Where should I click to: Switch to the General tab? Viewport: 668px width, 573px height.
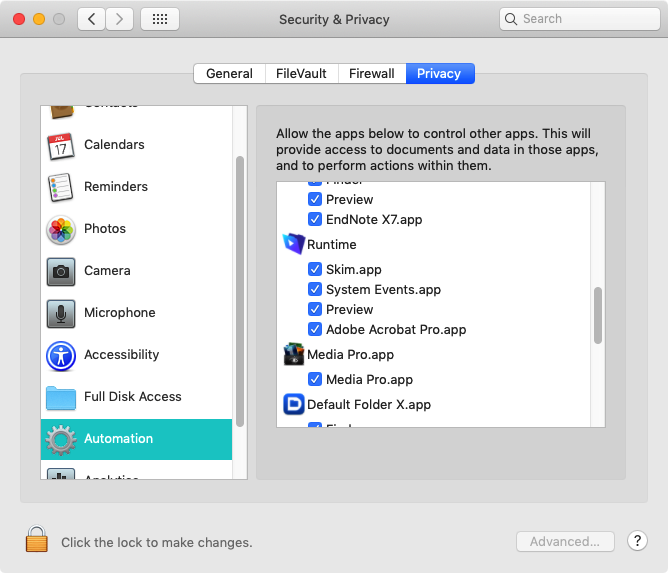tap(229, 74)
